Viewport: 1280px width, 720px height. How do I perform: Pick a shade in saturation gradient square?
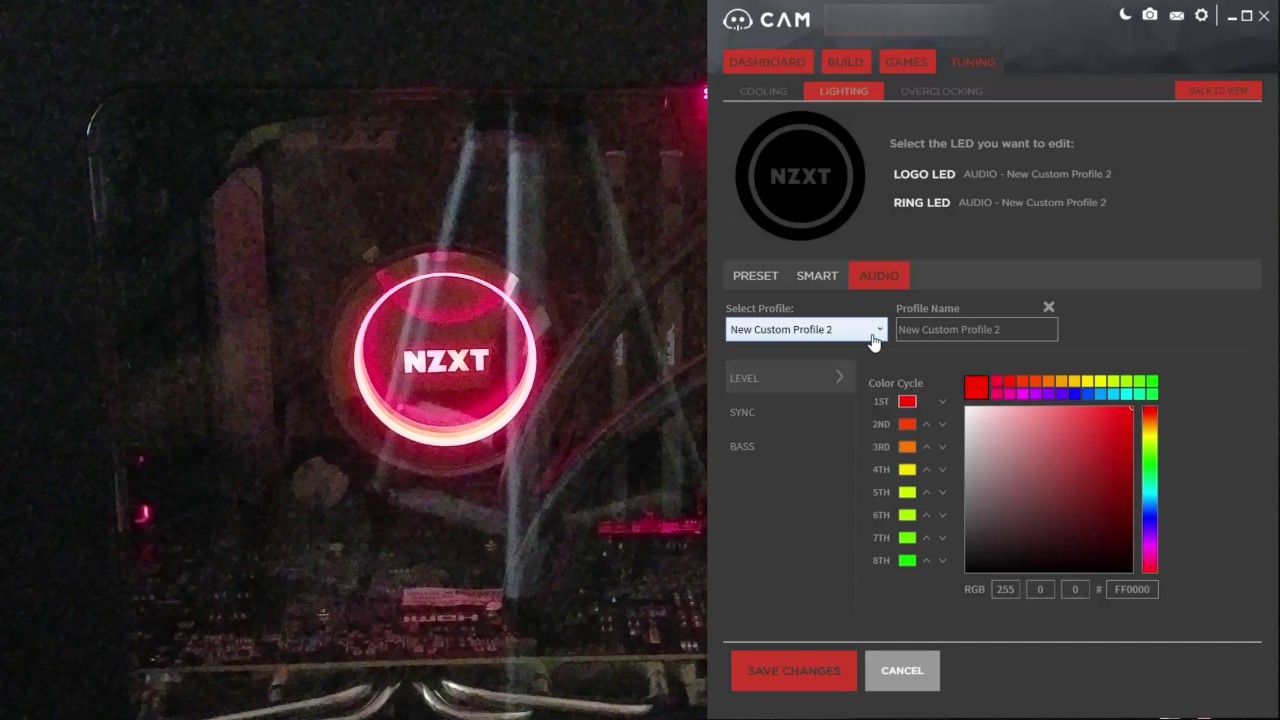click(1049, 488)
